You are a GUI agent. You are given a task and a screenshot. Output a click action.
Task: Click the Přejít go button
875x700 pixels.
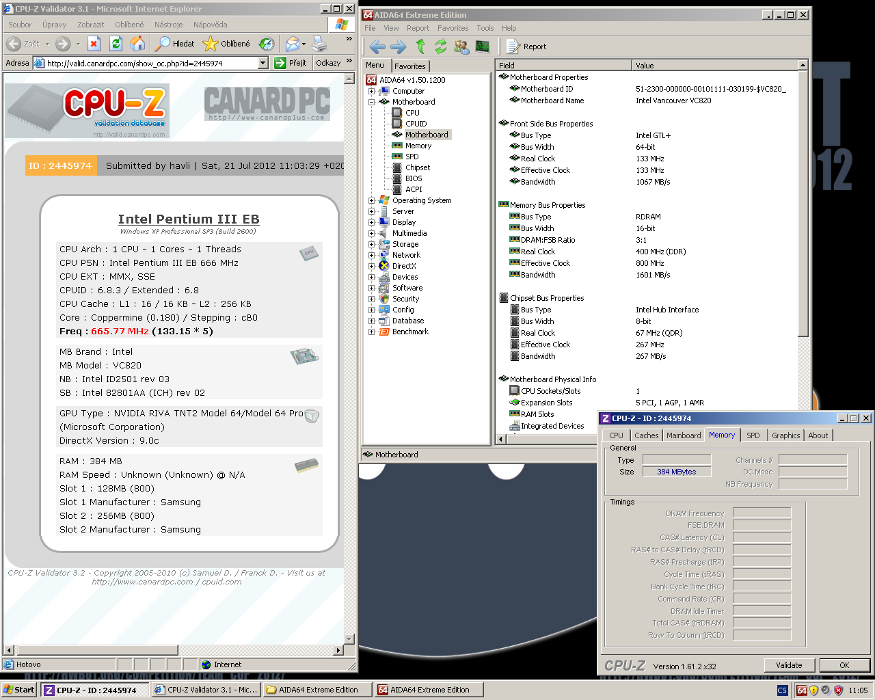tap(291, 63)
